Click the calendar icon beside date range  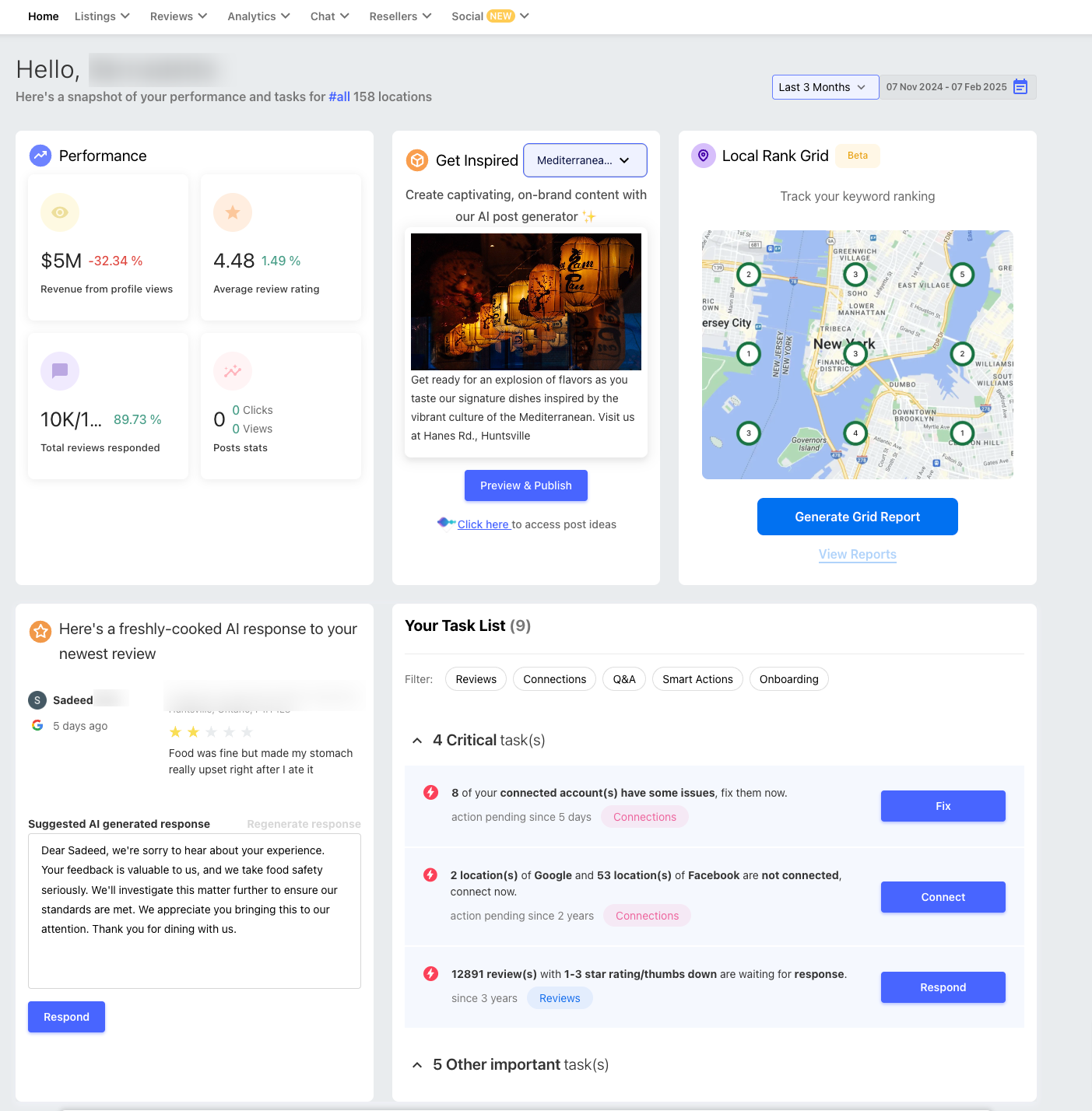click(1020, 87)
